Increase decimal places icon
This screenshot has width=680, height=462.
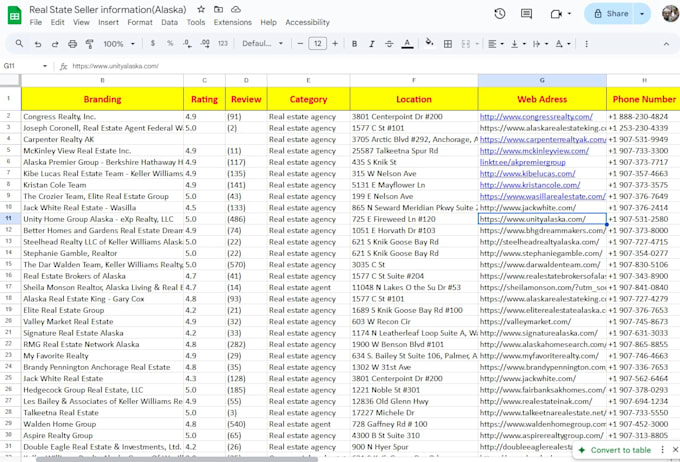(x=205, y=43)
